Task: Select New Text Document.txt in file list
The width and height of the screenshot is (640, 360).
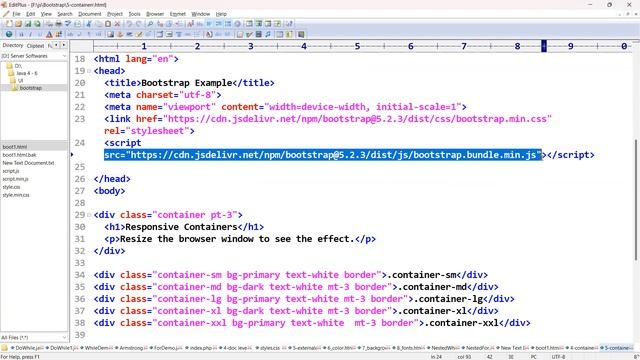Action: tap(28, 163)
